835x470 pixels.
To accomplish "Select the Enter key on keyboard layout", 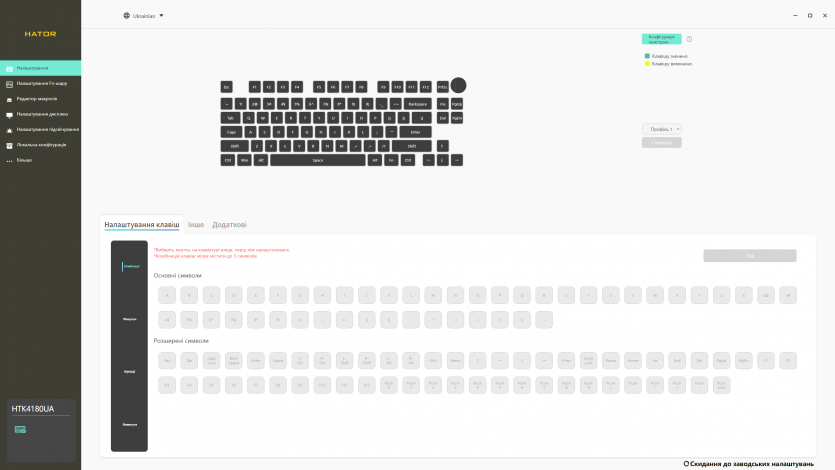I will click(x=414, y=131).
